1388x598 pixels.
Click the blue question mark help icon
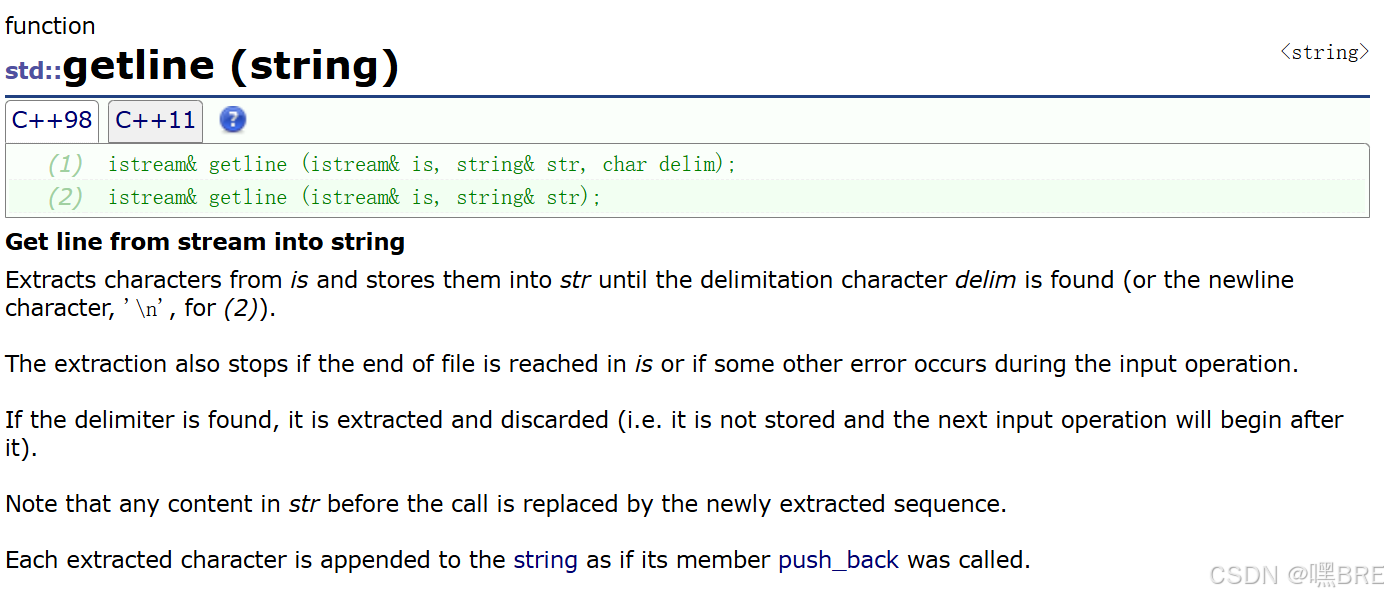(x=232, y=120)
